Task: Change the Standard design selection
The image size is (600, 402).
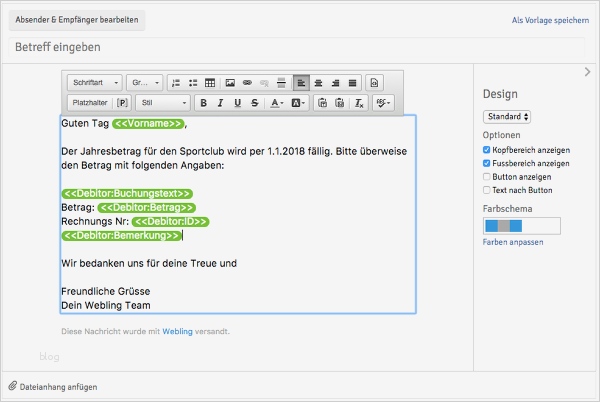Action: pyautogui.click(x=507, y=117)
